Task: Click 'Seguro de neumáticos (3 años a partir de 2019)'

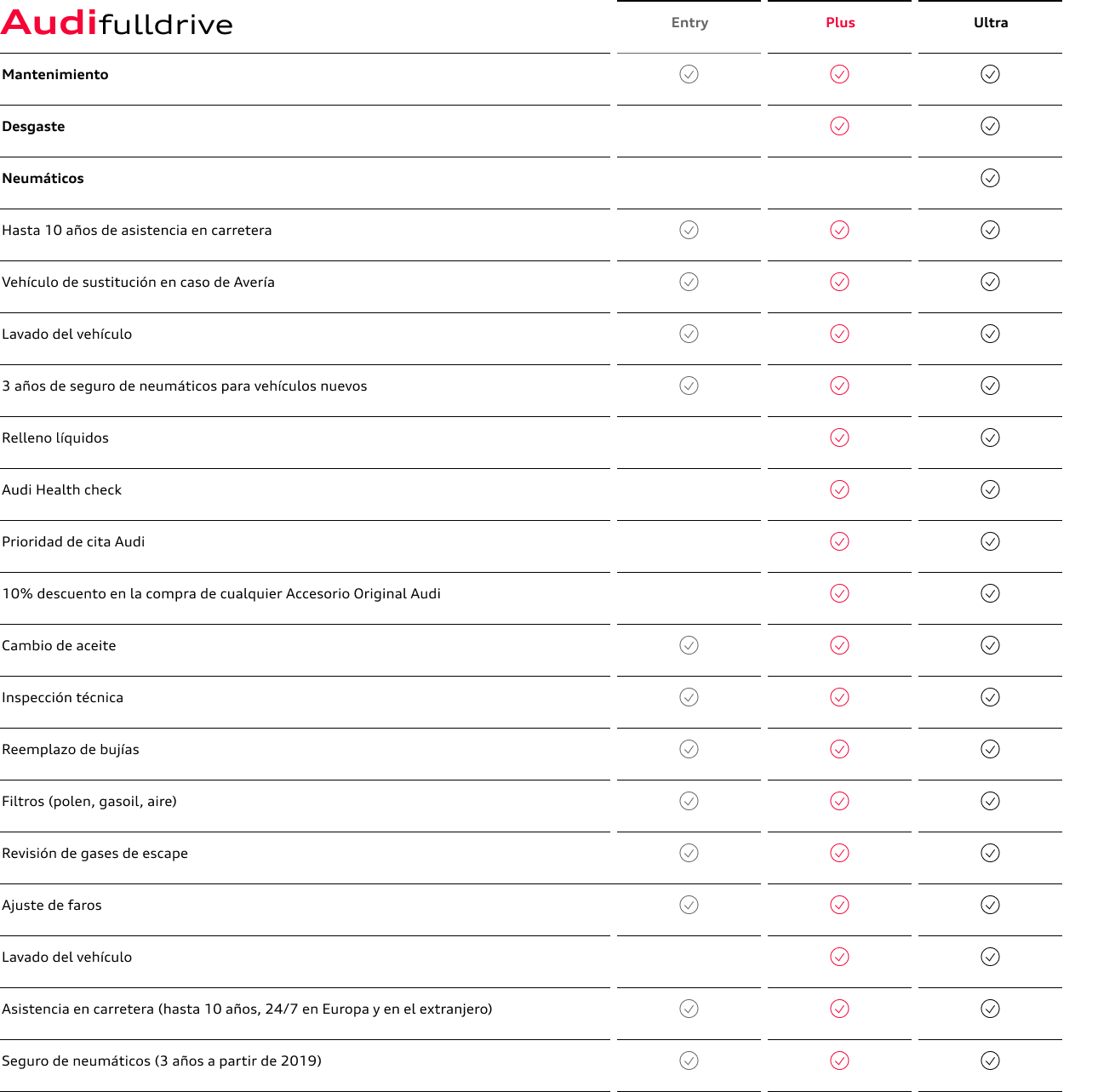Action: (x=162, y=1061)
